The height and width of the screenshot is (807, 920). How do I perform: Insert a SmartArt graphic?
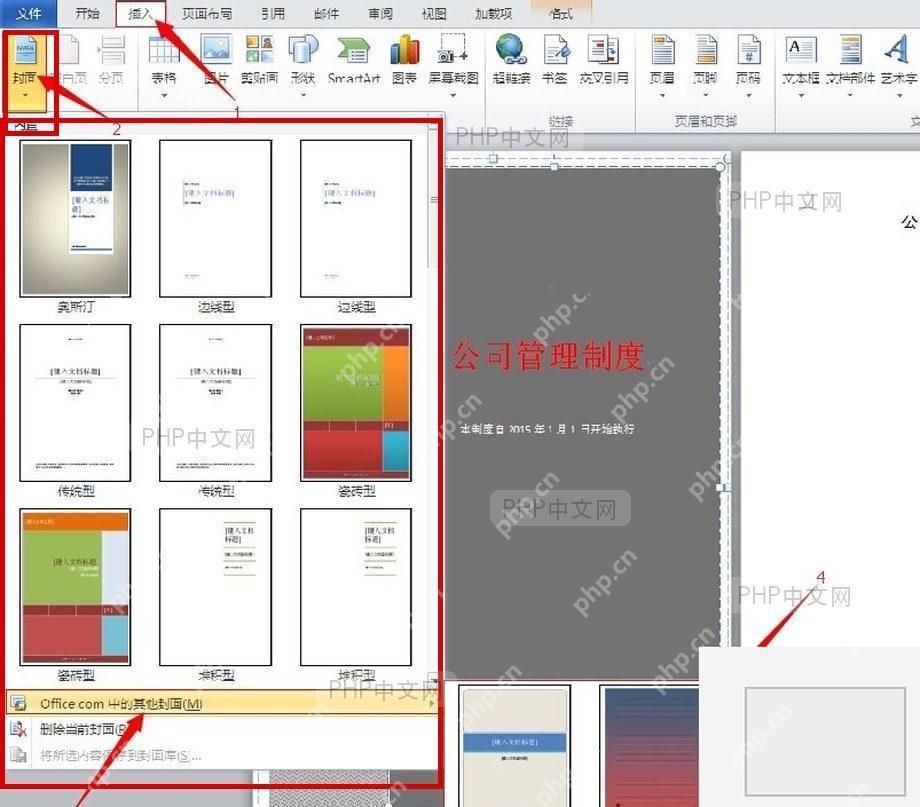pyautogui.click(x=354, y=60)
